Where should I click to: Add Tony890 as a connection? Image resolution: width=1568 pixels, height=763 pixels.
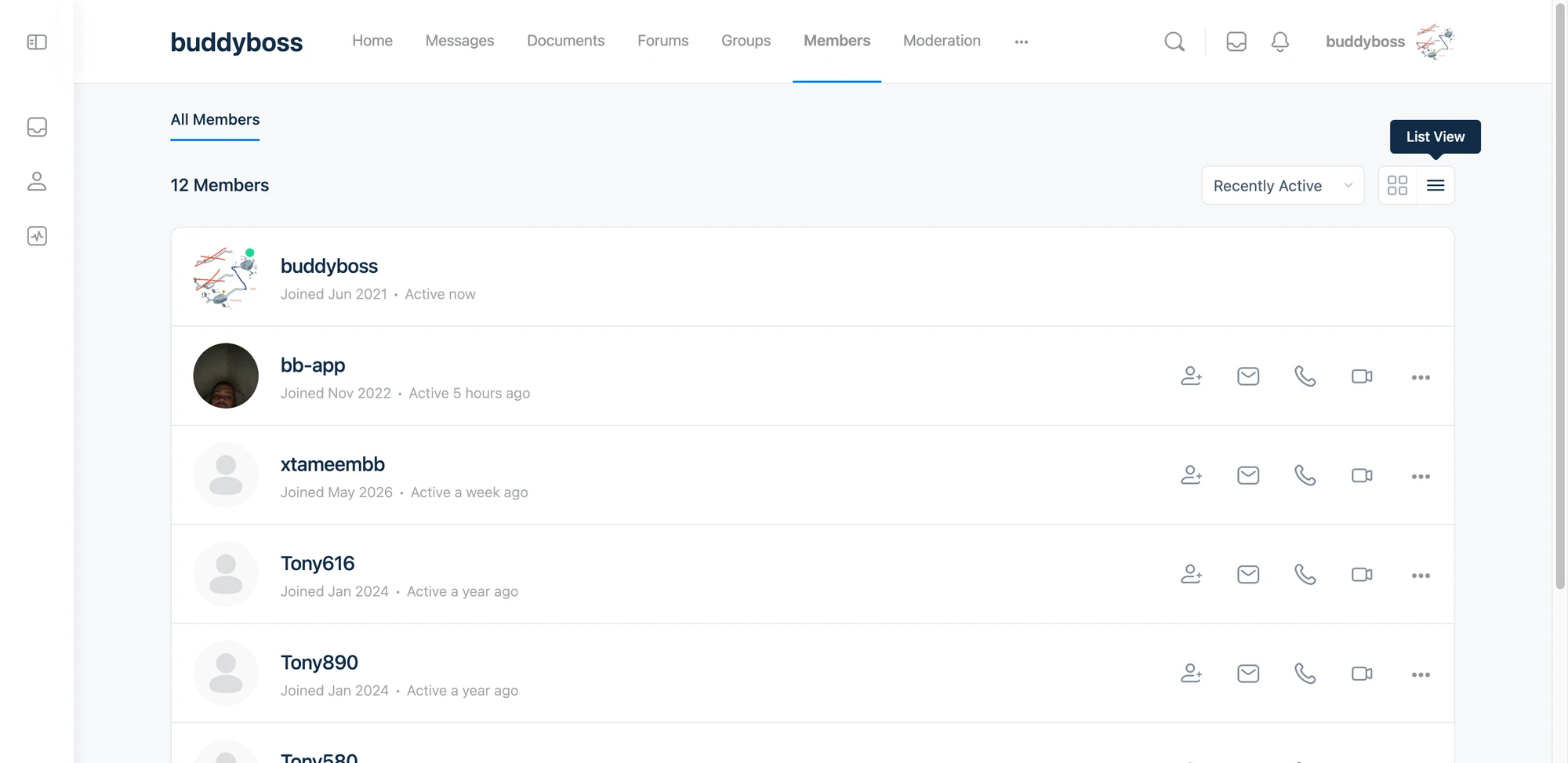coord(1192,674)
